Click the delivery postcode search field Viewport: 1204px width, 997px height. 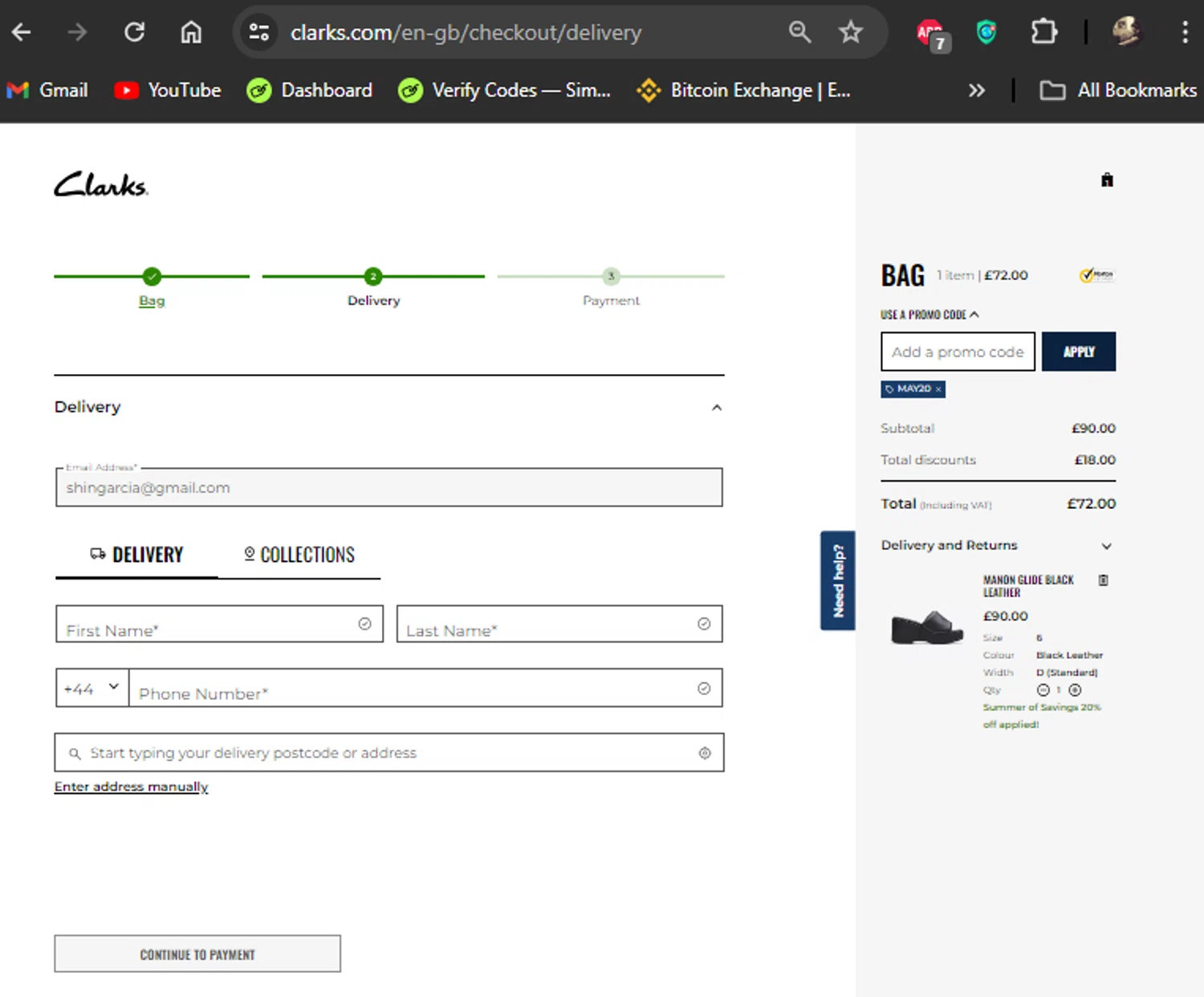click(389, 752)
